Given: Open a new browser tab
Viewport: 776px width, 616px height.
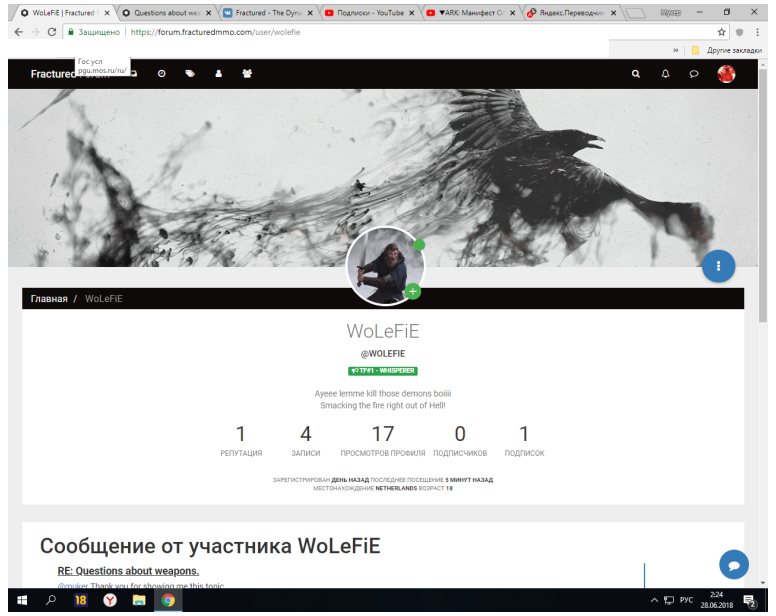Looking at the screenshot, I should click(636, 13).
